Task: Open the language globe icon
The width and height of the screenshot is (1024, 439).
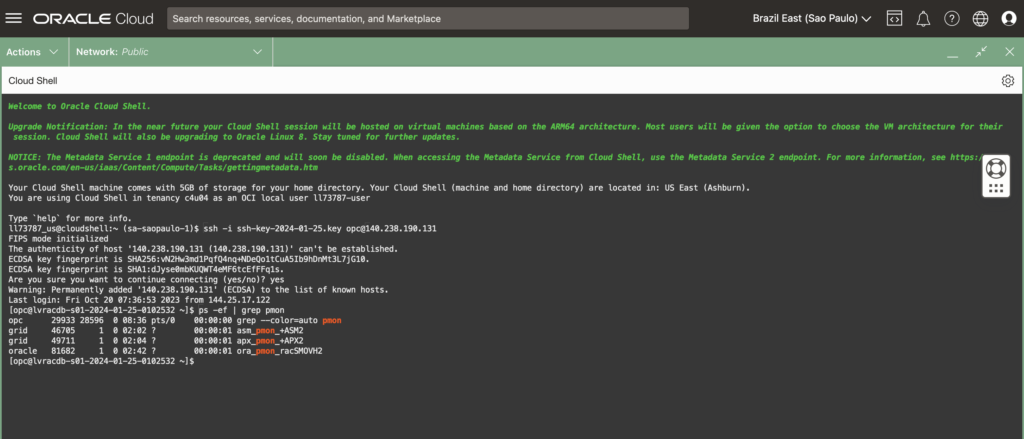Action: (x=980, y=18)
